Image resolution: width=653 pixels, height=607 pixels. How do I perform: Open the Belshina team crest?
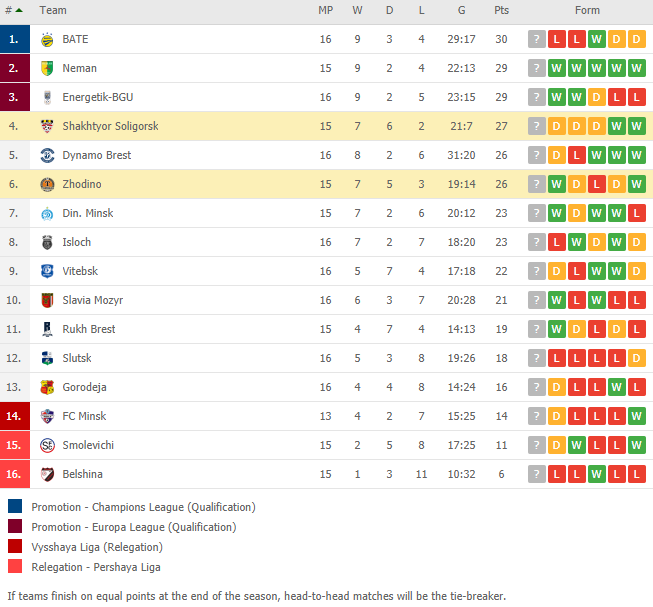(x=47, y=474)
